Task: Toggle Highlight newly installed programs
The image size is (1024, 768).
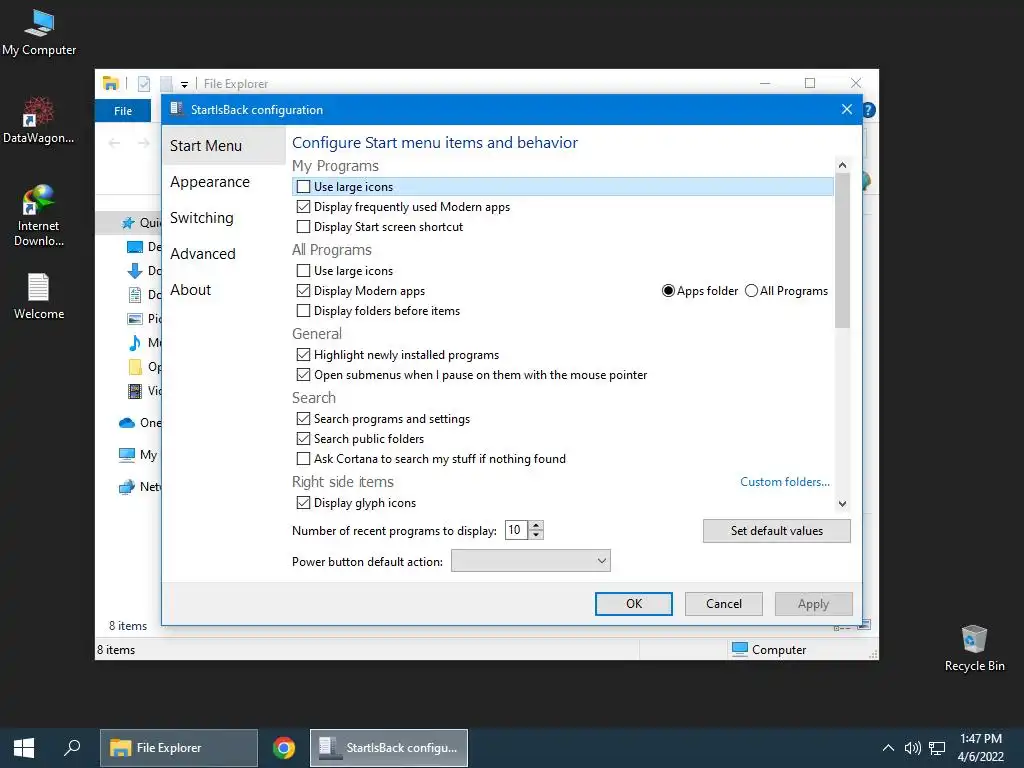Action: point(303,355)
